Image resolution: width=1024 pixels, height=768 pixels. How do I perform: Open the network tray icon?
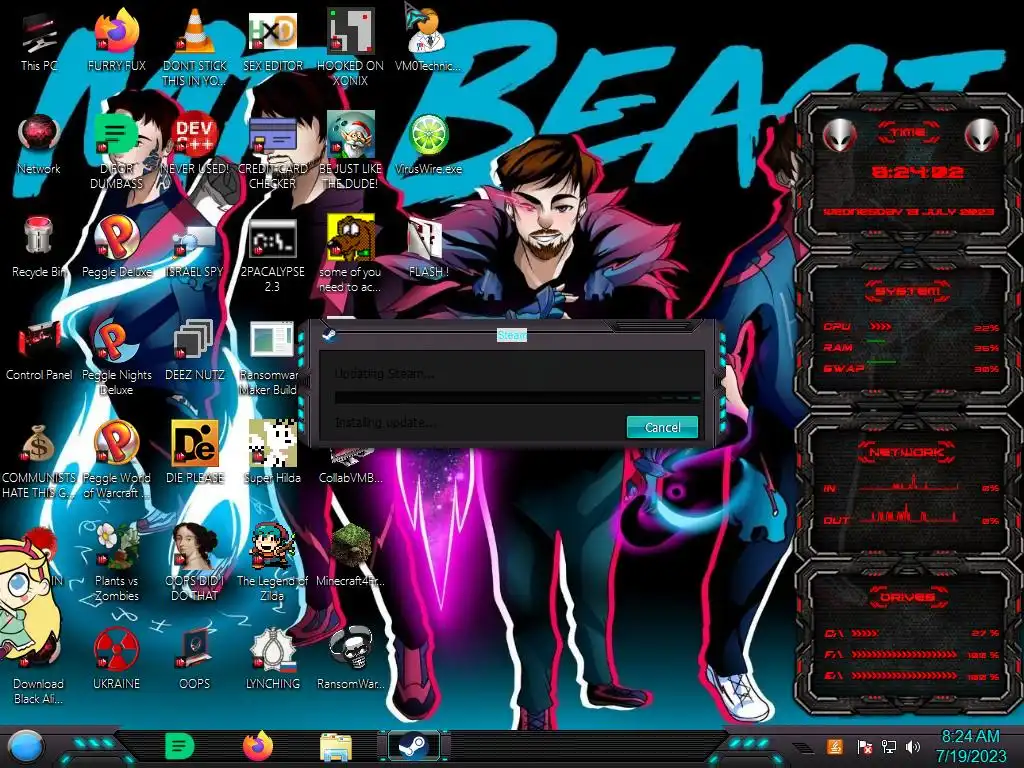pos(888,746)
